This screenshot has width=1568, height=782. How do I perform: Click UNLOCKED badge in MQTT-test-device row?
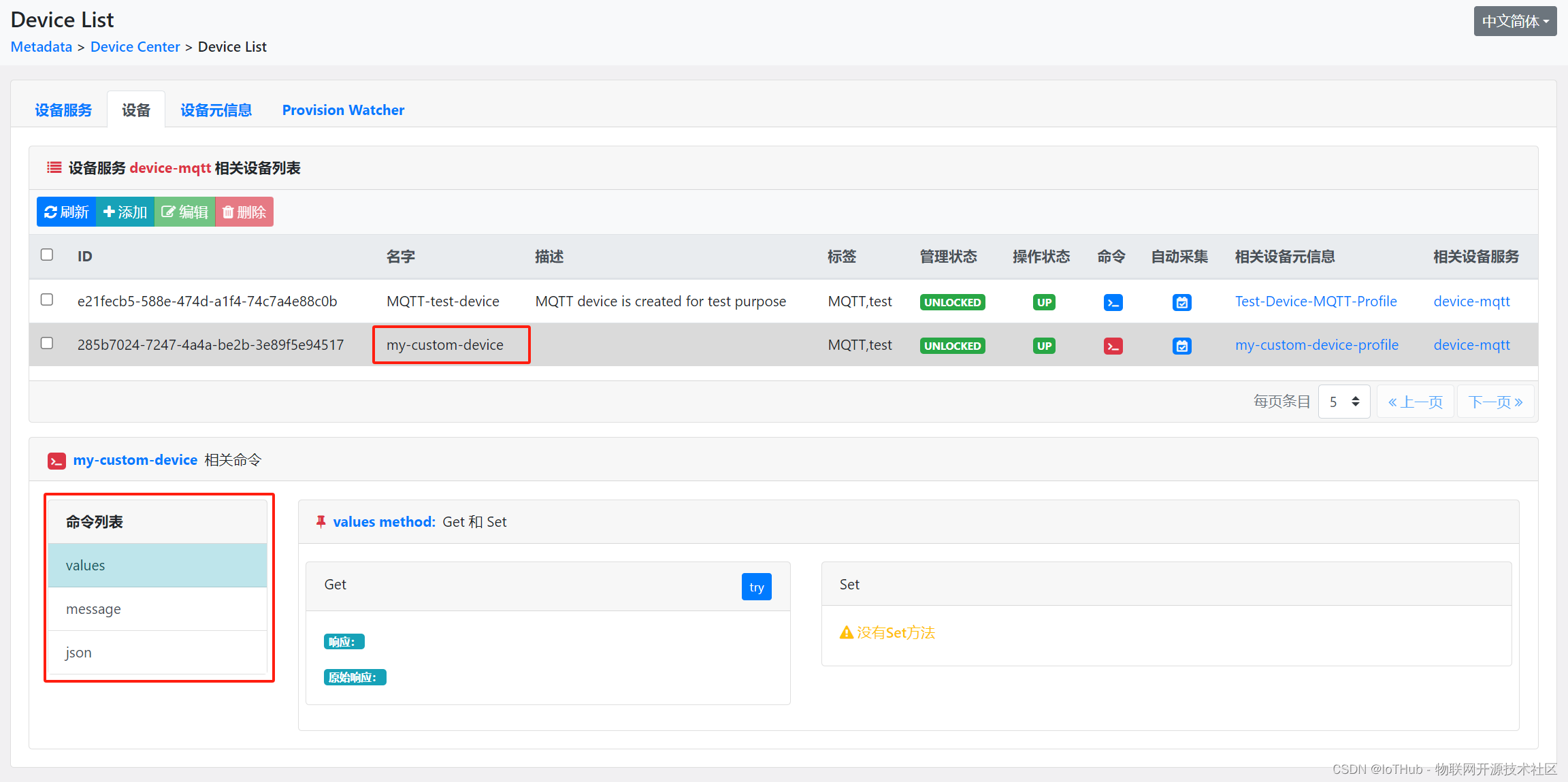[952, 302]
